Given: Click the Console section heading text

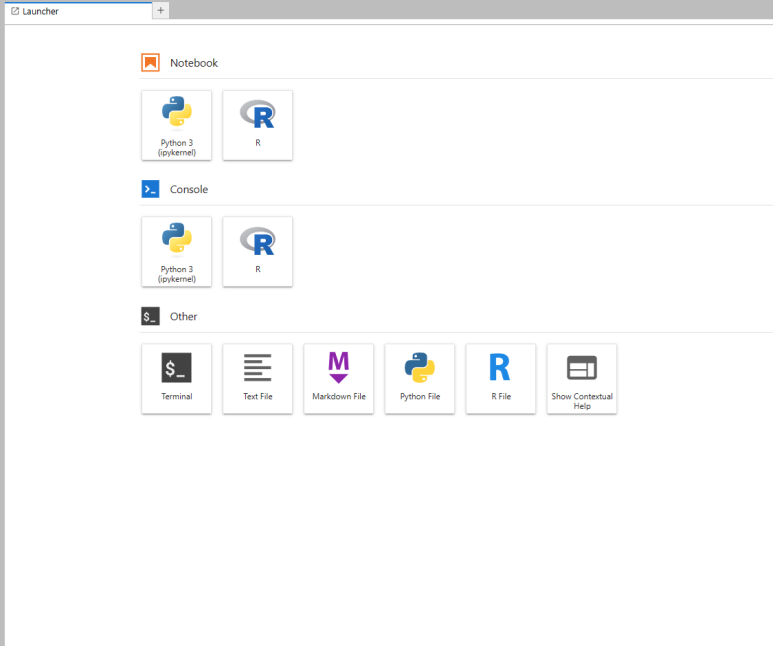Looking at the screenshot, I should tap(189, 189).
